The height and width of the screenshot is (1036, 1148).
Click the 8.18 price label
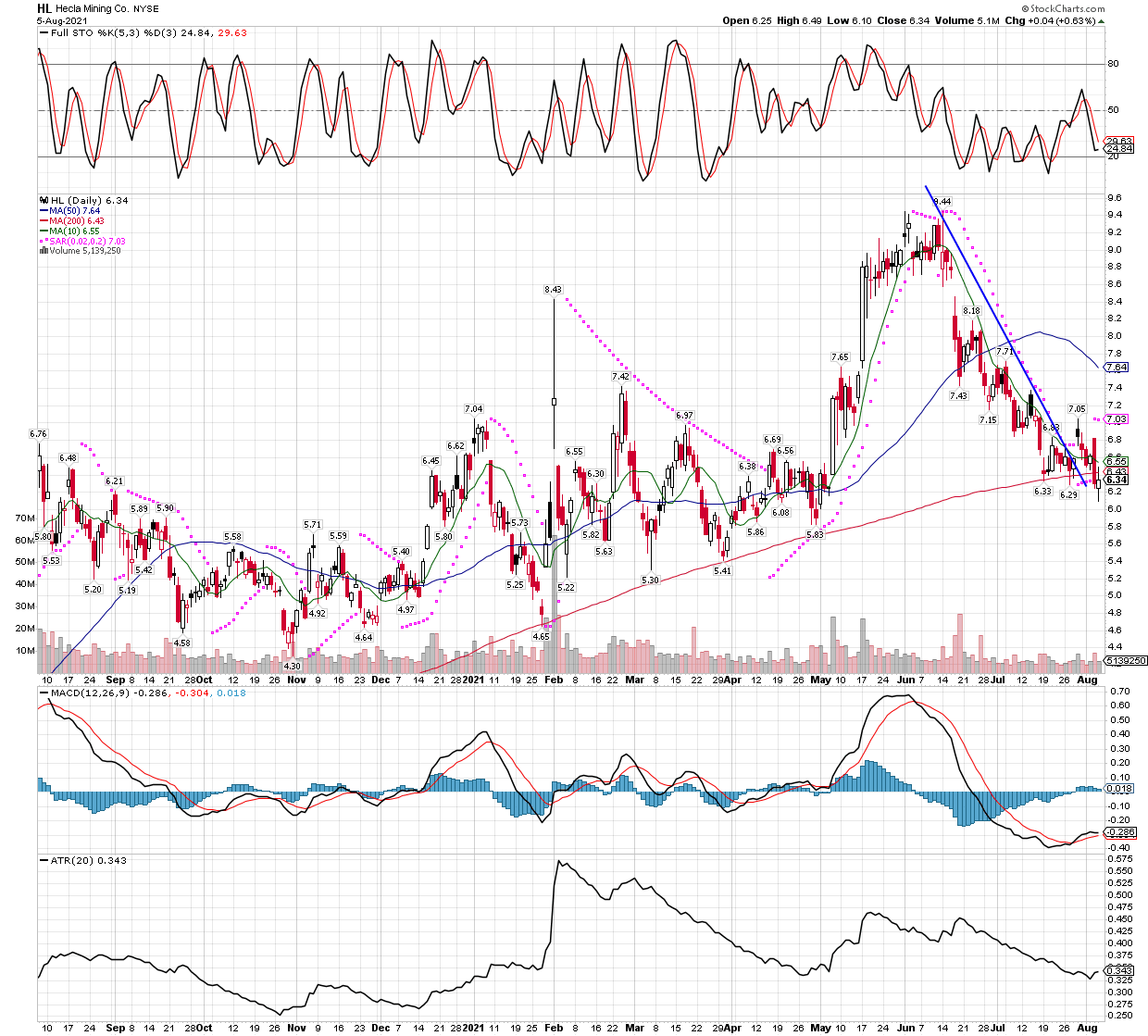point(971,311)
